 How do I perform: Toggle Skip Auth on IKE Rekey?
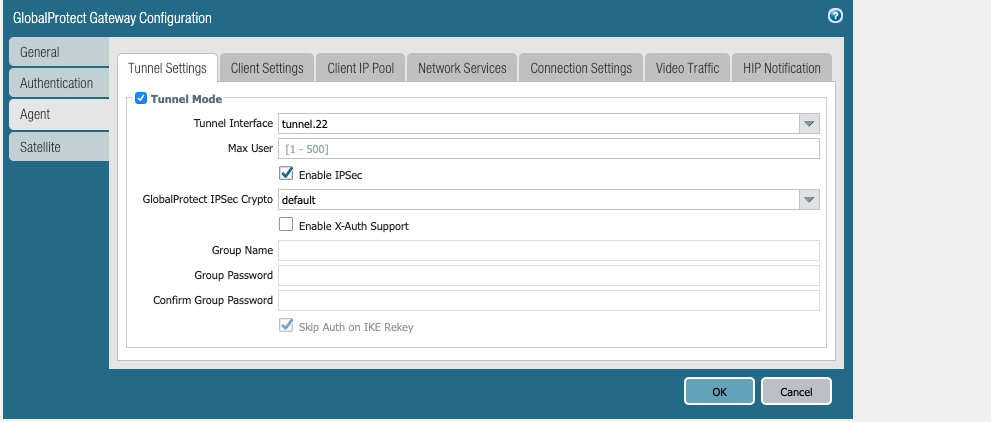pos(286,326)
